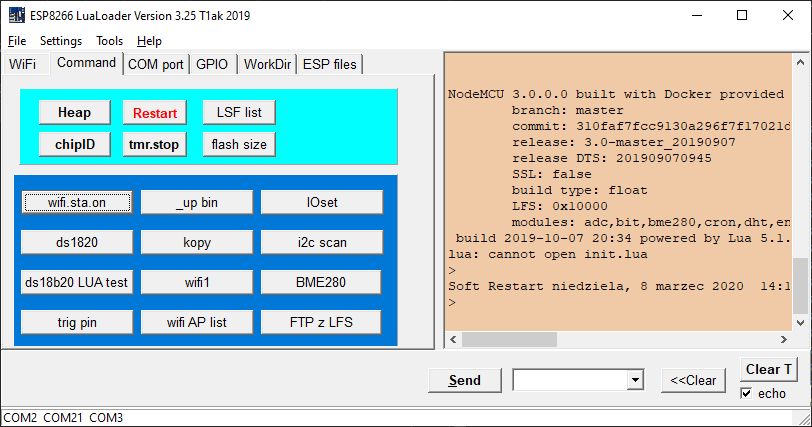The height and width of the screenshot is (427, 812).
Task: Click the Clear T button
Action: pos(768,369)
